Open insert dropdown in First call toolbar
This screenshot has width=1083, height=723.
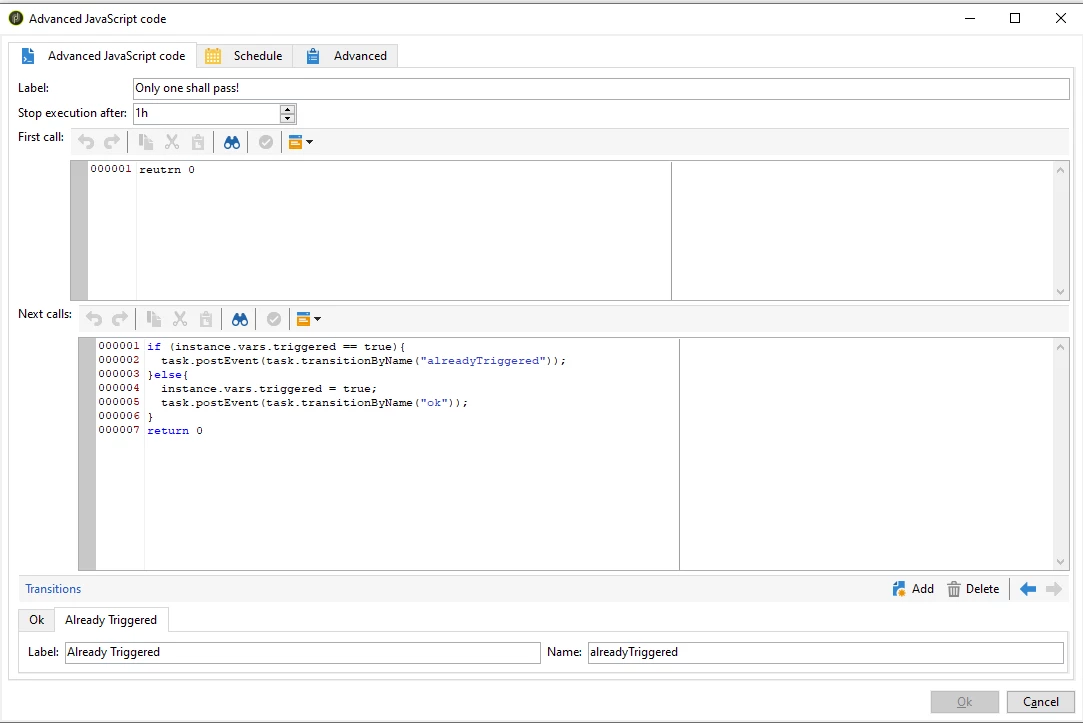coord(300,142)
